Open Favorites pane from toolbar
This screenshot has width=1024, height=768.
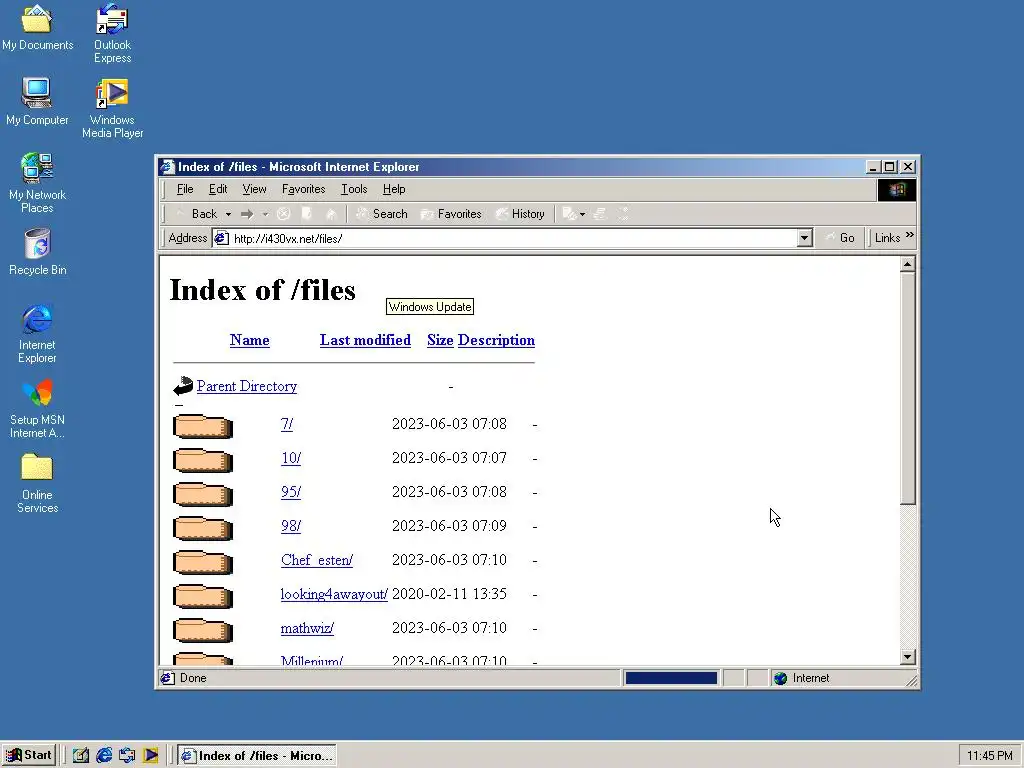[451, 214]
